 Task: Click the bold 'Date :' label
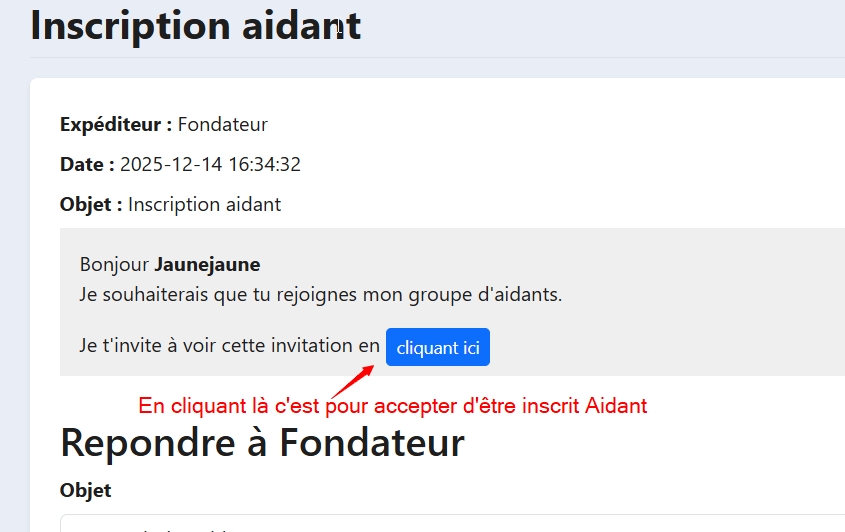pos(87,165)
